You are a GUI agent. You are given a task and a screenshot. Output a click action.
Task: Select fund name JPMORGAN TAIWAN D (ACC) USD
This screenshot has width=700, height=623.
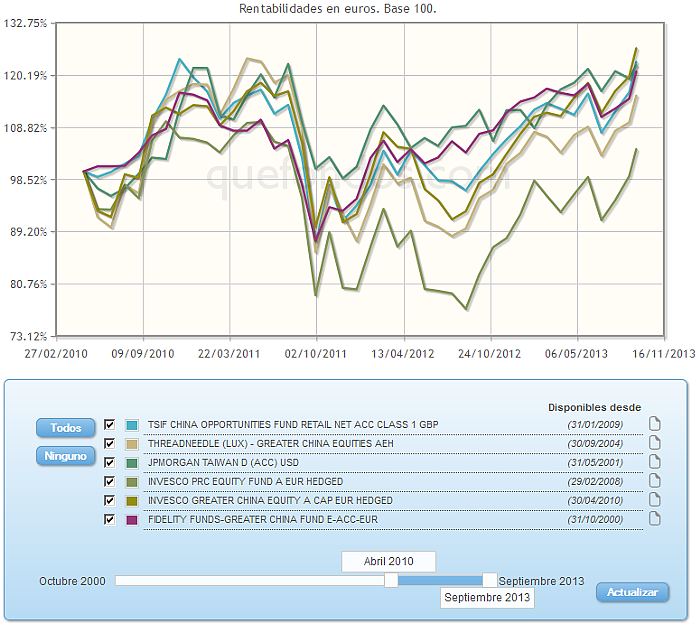click(x=223, y=462)
